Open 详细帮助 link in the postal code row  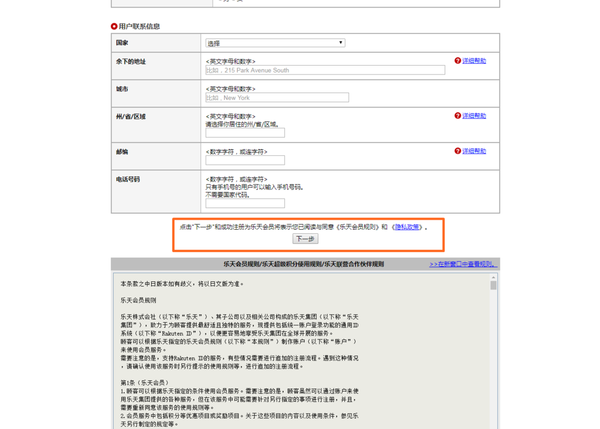point(474,151)
